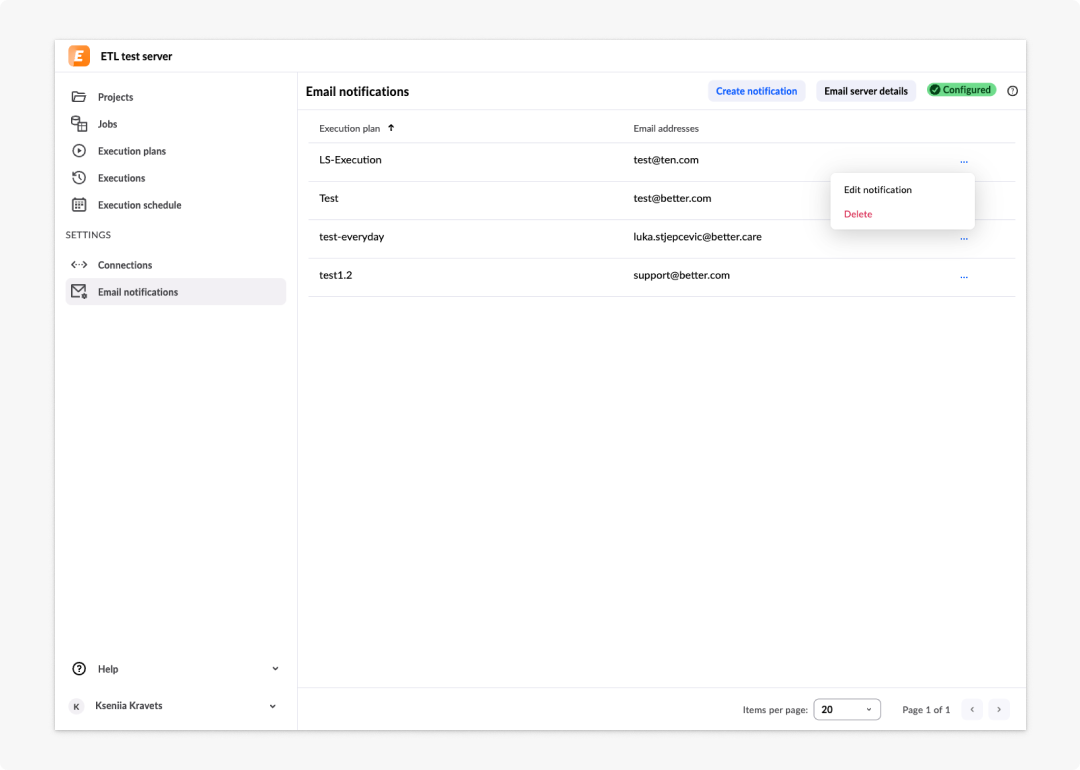Screen dimensions: 1080x770
Task: Click the Execution plan column header
Action: [x=349, y=128]
